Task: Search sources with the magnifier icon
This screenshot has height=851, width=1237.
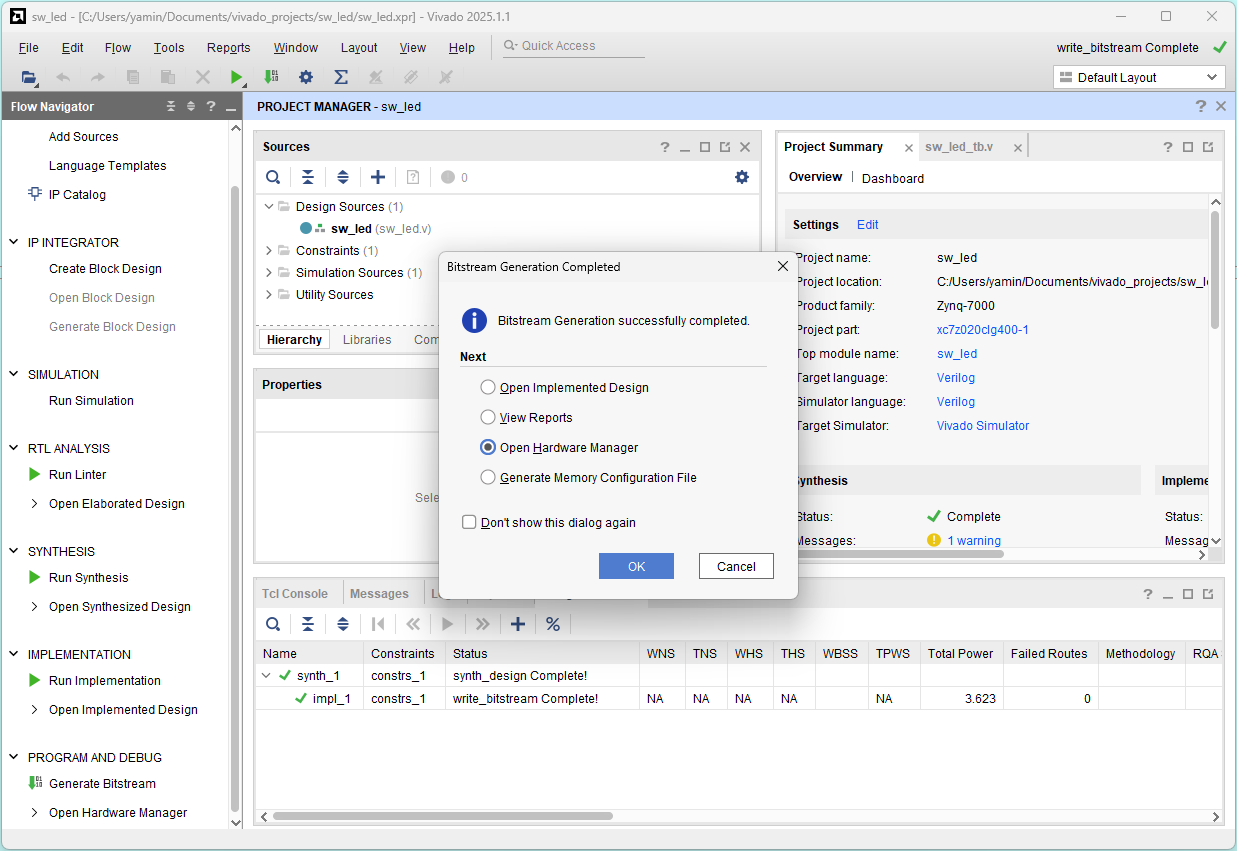Action: (x=273, y=177)
